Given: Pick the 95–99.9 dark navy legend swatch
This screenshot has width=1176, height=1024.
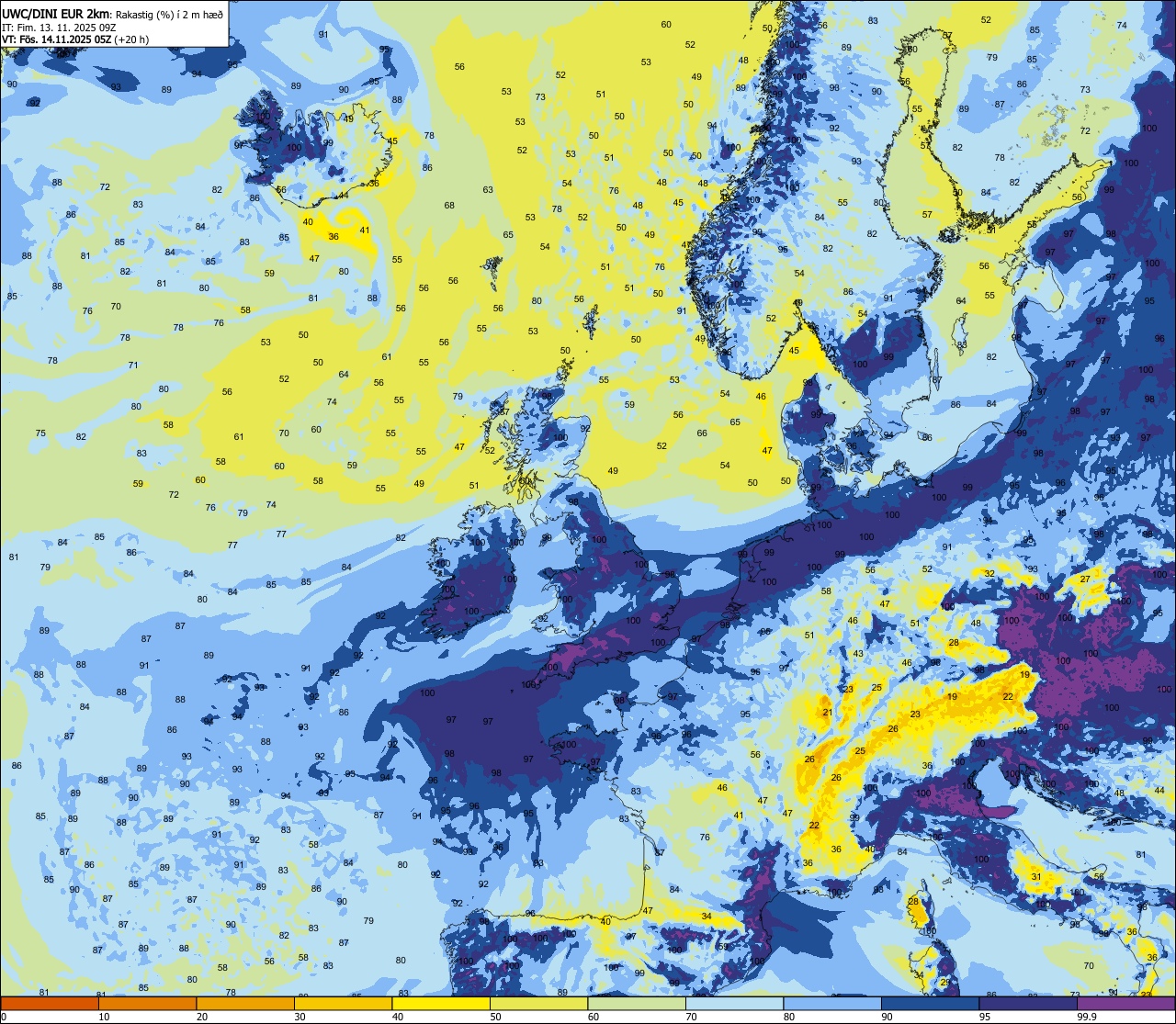Looking at the screenshot, I should 1028,1004.
